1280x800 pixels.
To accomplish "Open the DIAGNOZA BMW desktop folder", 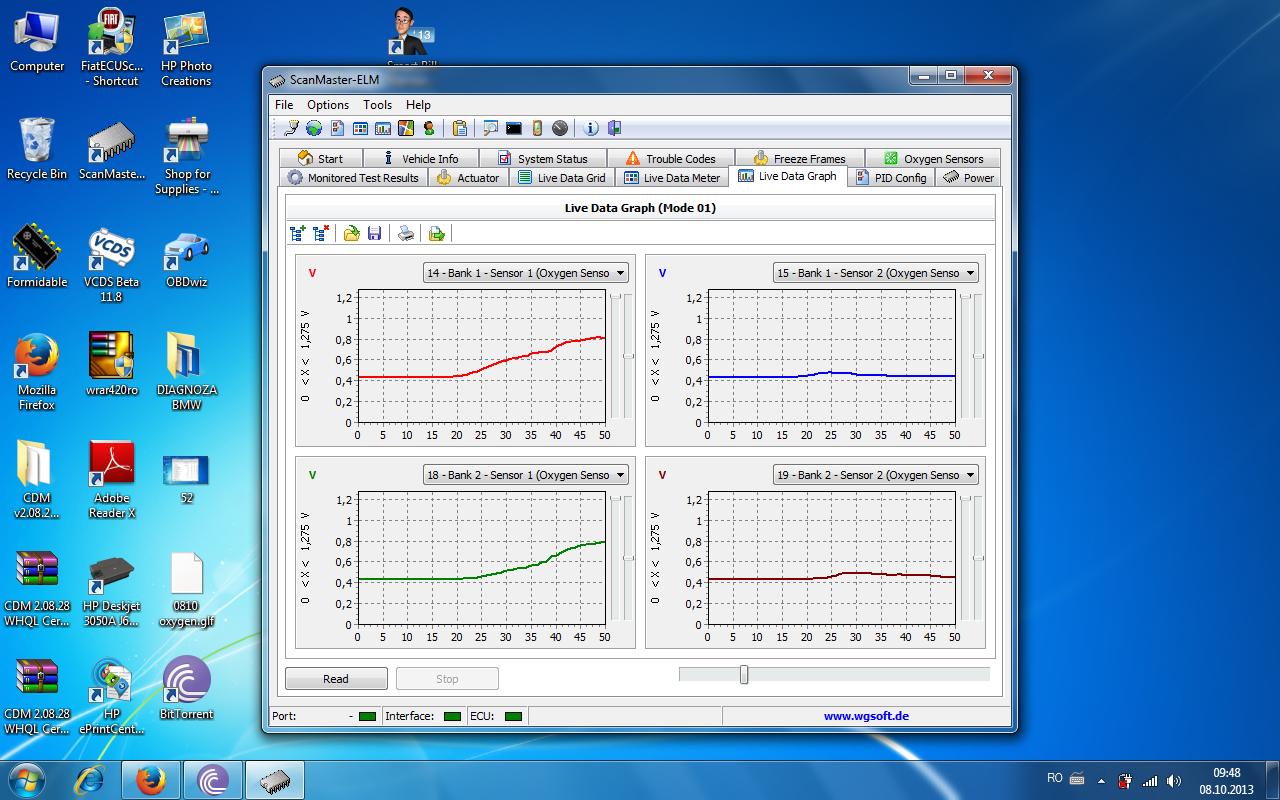I will [x=186, y=372].
